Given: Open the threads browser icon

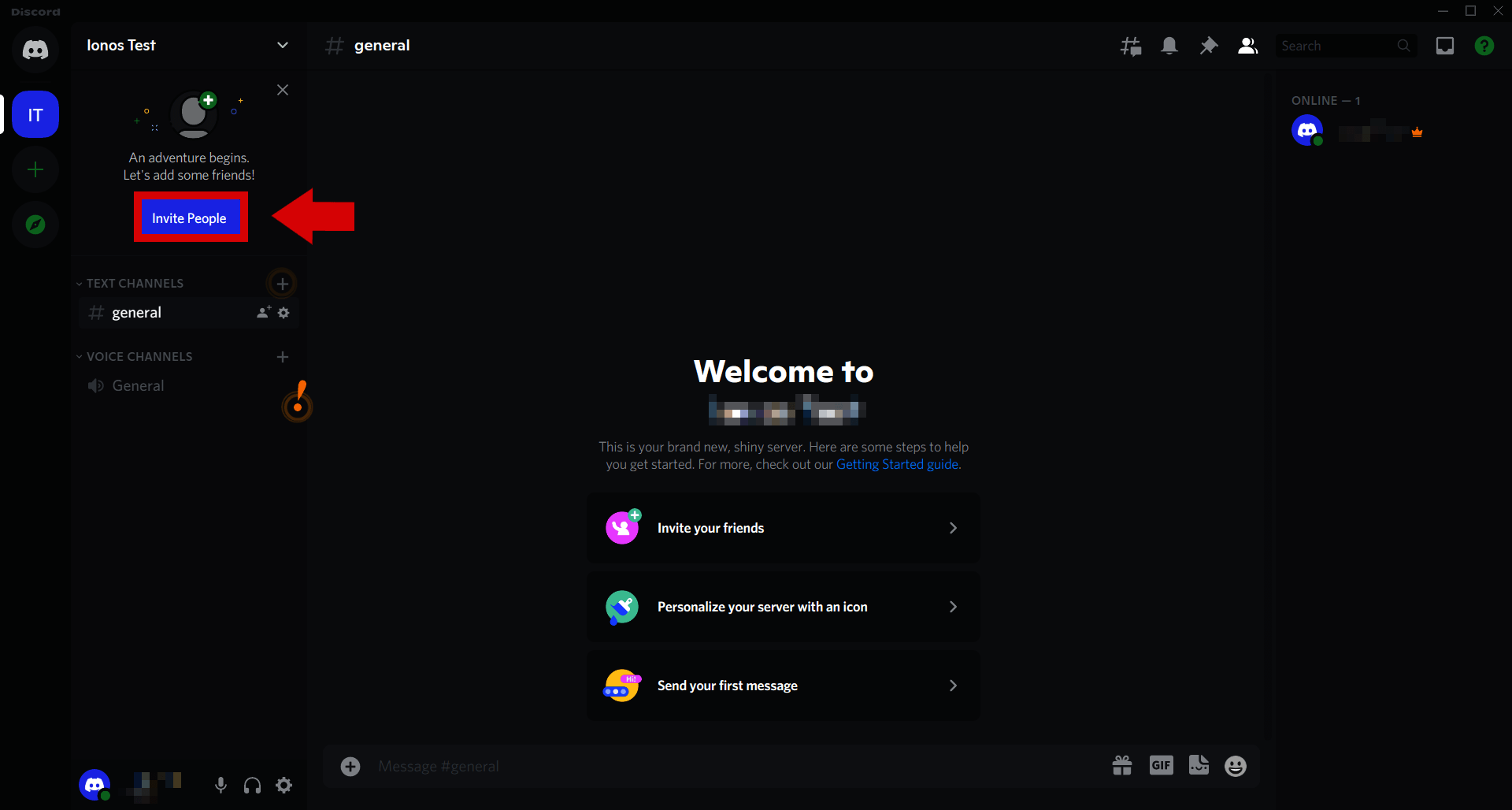Looking at the screenshot, I should [x=1129, y=45].
